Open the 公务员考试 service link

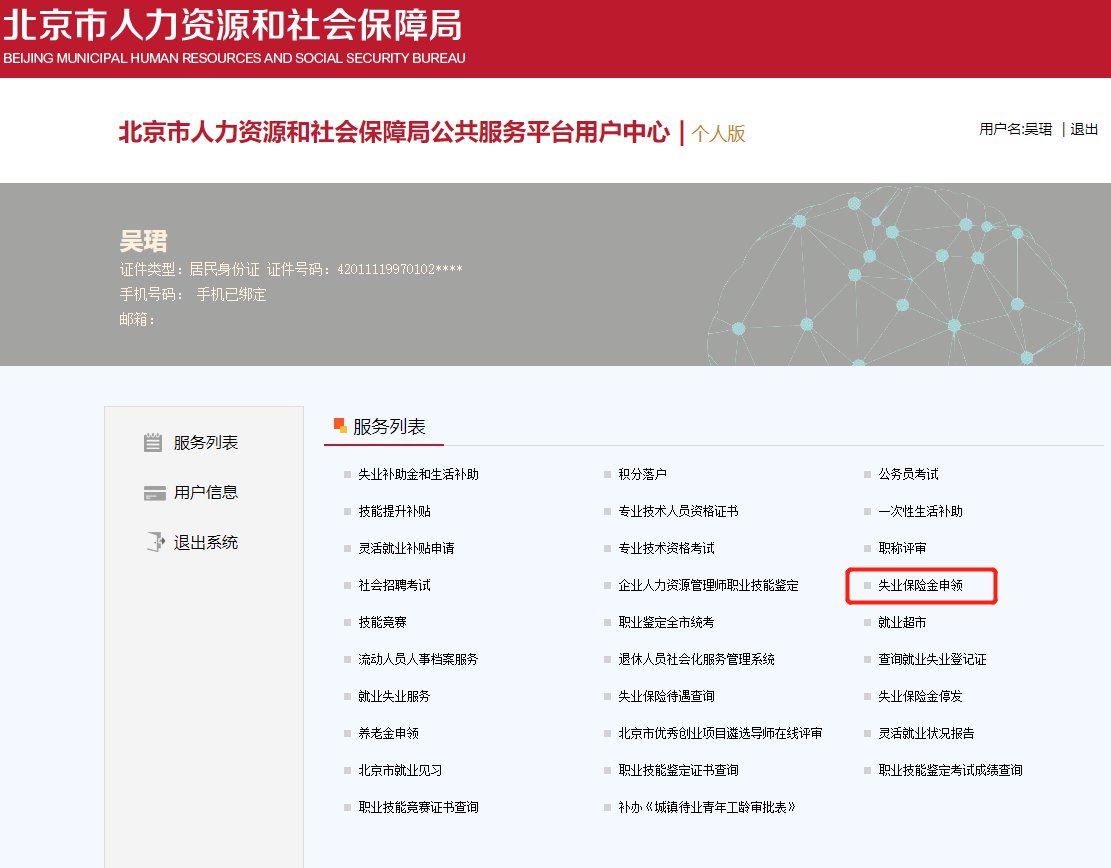click(x=908, y=474)
